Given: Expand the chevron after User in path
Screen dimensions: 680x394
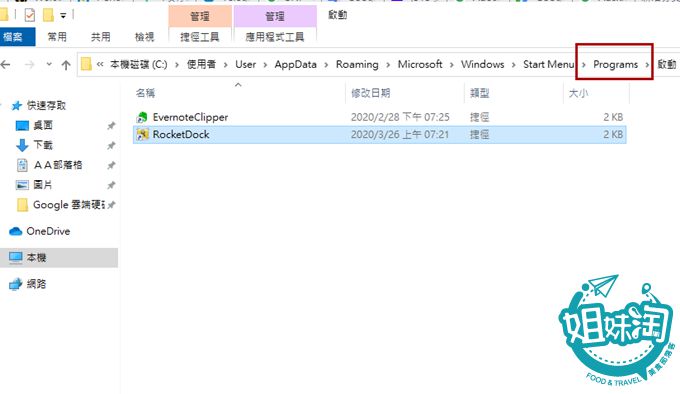Looking at the screenshot, I should click(x=265, y=65).
